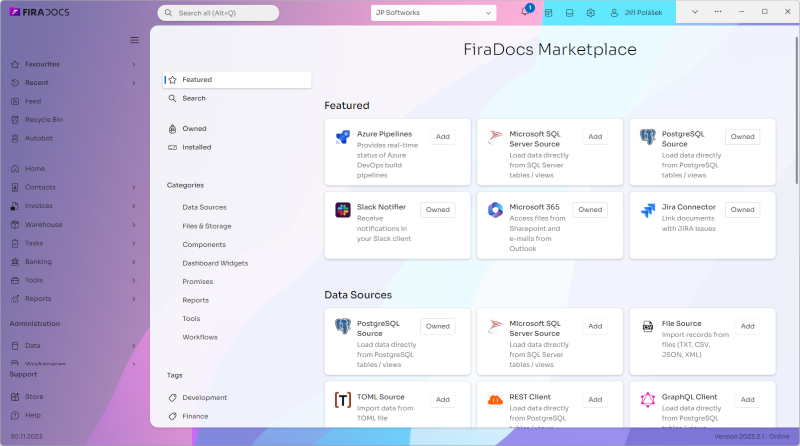Screen dimensions: 800x446
Task: Select the Promises category
Action: coord(197,282)
